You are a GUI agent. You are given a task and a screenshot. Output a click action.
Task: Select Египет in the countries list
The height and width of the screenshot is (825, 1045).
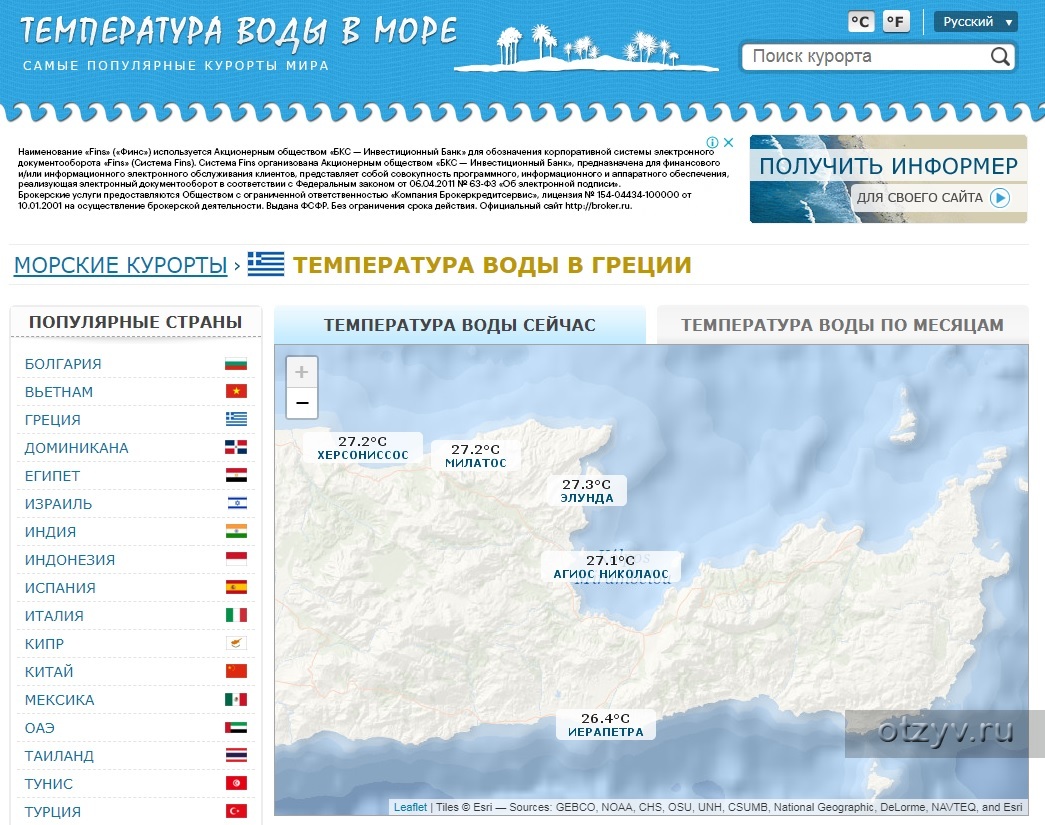(52, 476)
